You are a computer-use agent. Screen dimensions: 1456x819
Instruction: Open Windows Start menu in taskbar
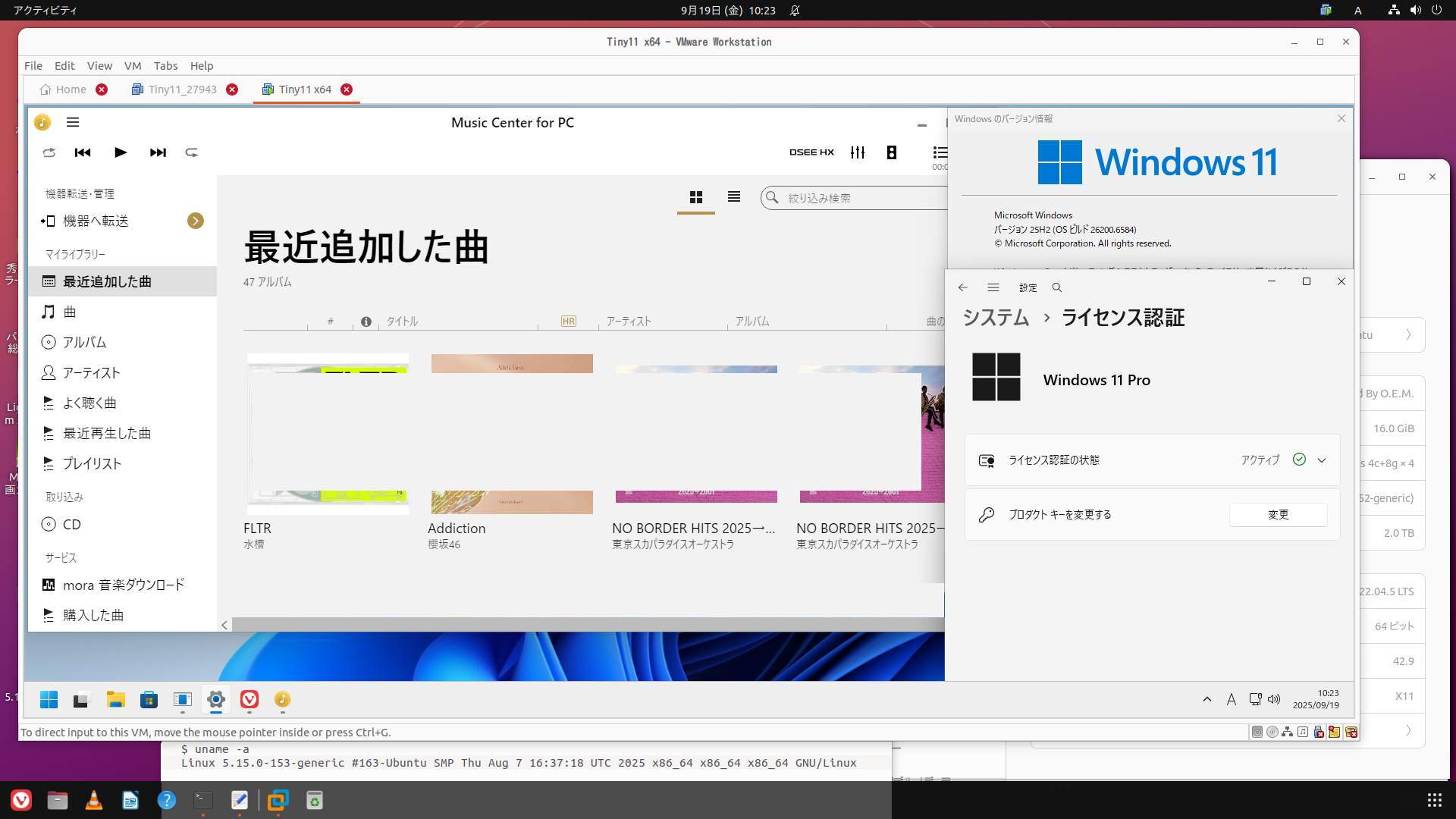click(49, 699)
